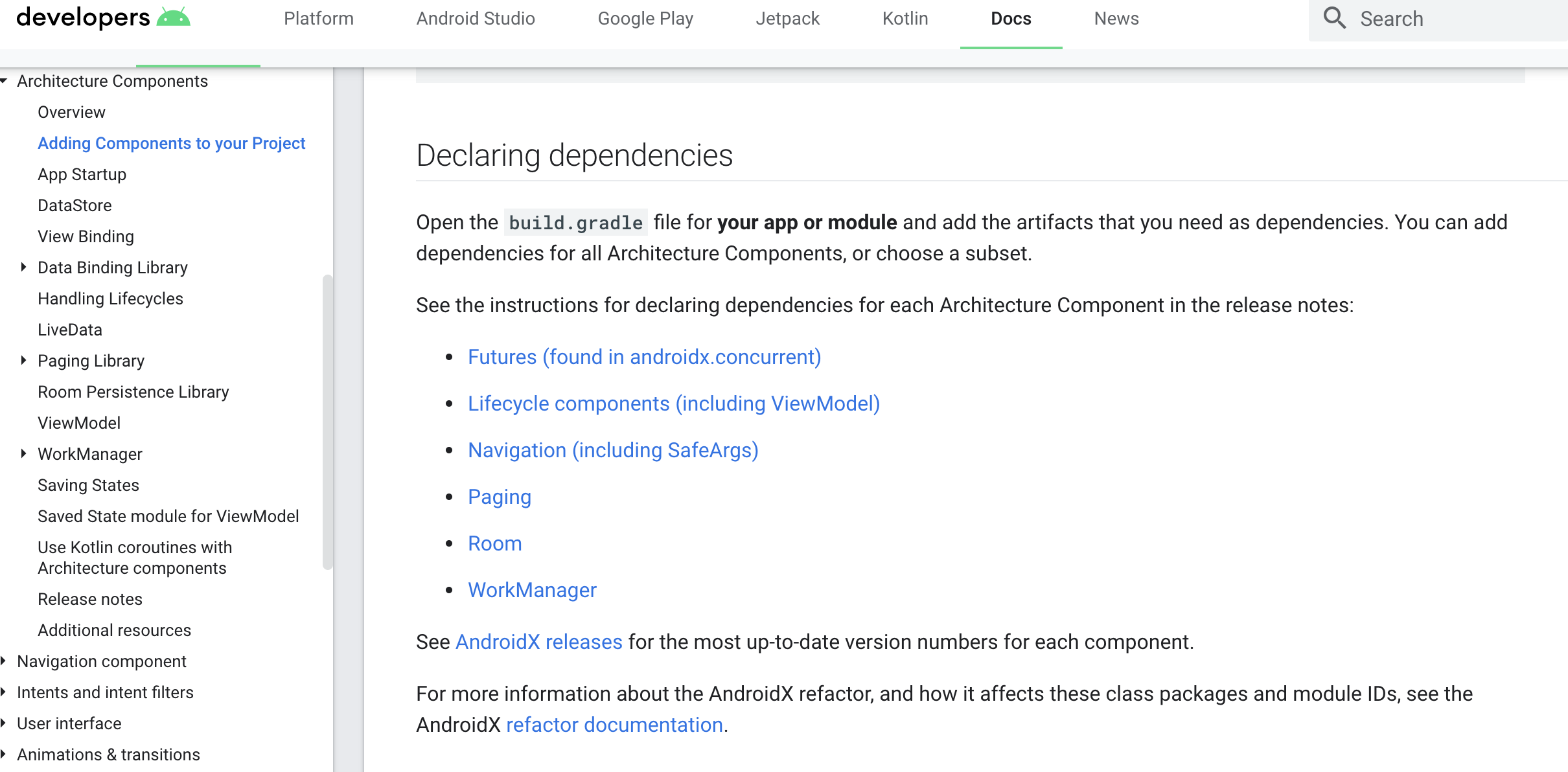The width and height of the screenshot is (1568, 772).
Task: Open the Futures androidx.concurrent link
Action: tap(644, 357)
